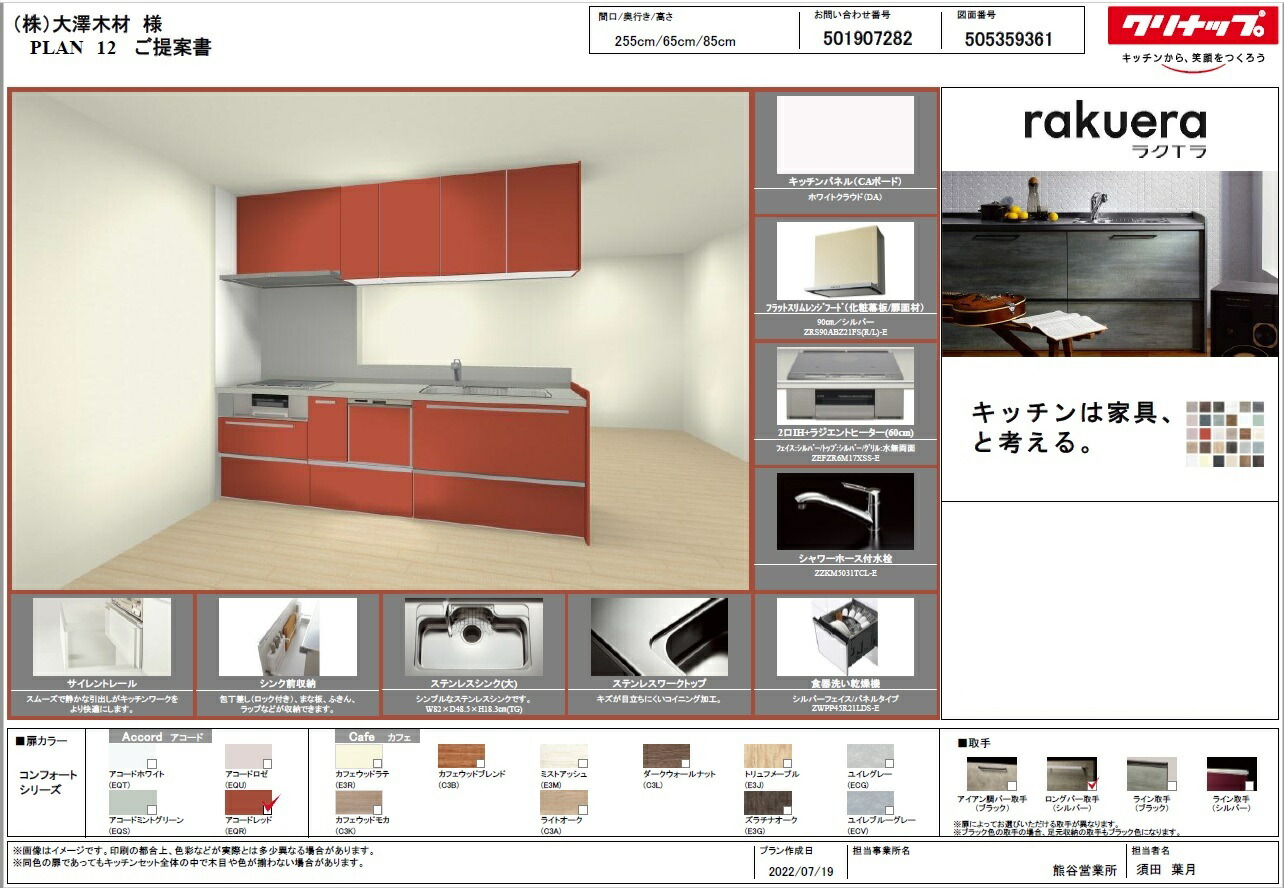Check the アコードロゼ (EQU) checkbox
The image size is (1284, 888).
266,763
